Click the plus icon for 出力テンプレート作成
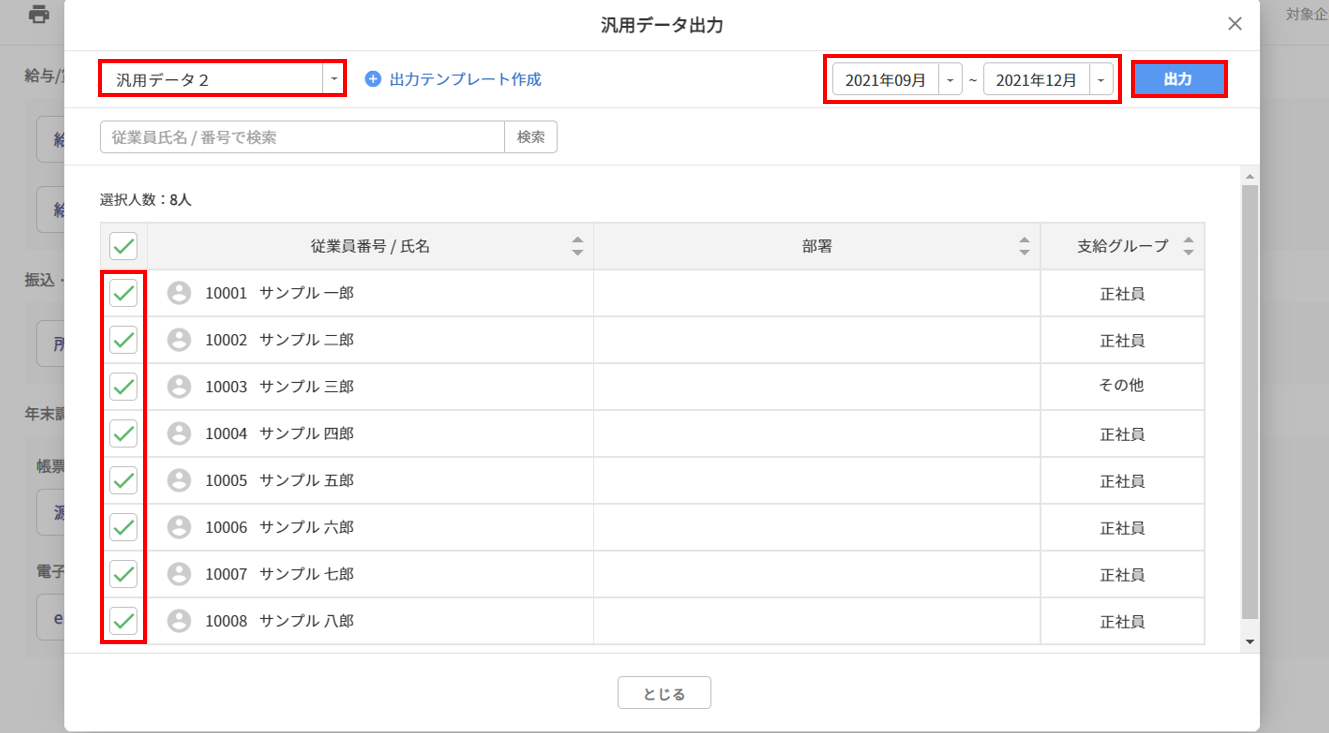The width and height of the screenshot is (1329, 733). [x=373, y=79]
